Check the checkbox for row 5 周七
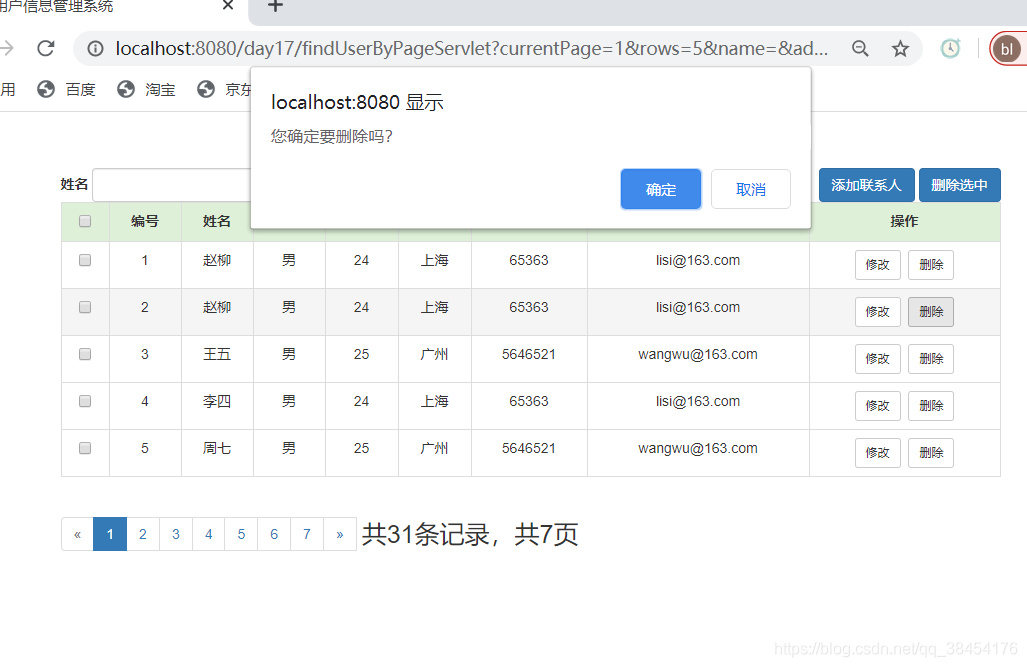Screen dimensions: 1027x667 [x=85, y=448]
